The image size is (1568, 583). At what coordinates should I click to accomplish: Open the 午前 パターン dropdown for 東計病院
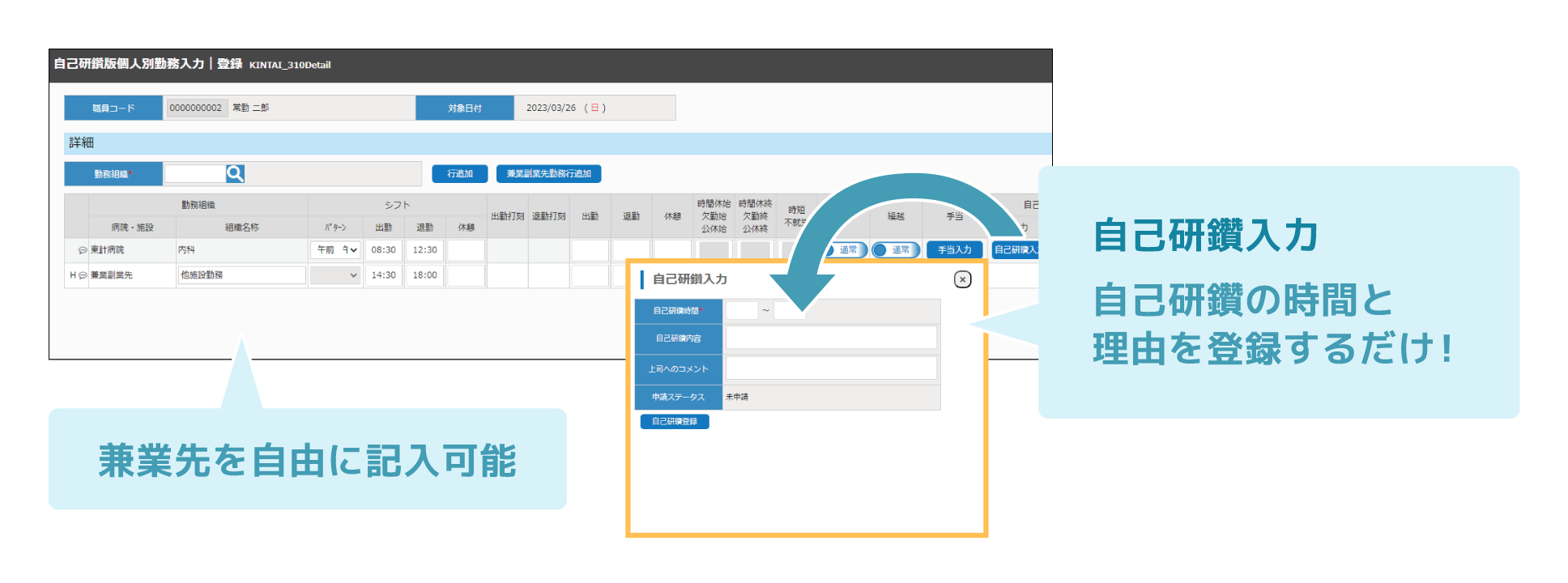(334, 250)
